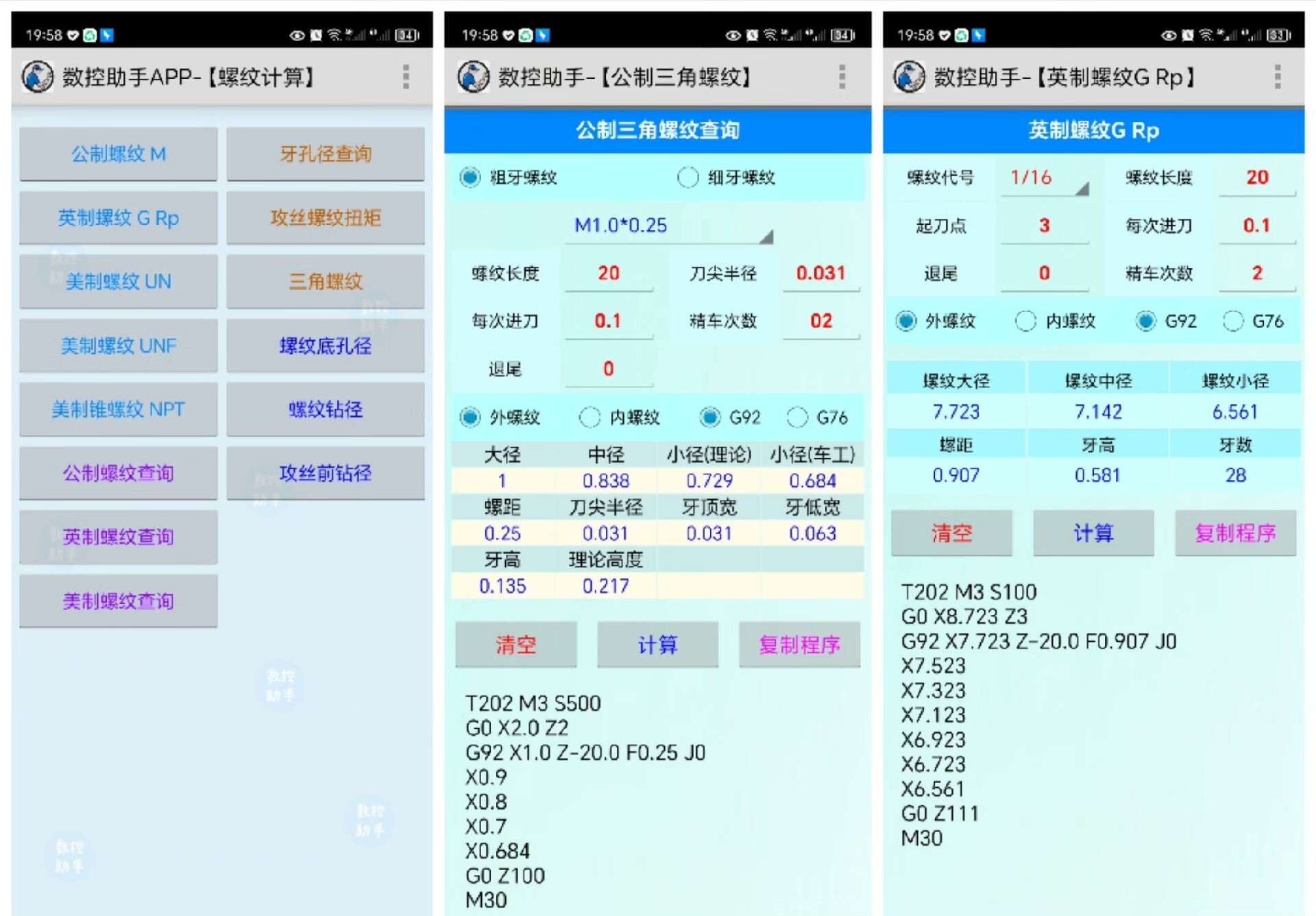Tap app logo in 公制三角螺纹 header

point(474,77)
